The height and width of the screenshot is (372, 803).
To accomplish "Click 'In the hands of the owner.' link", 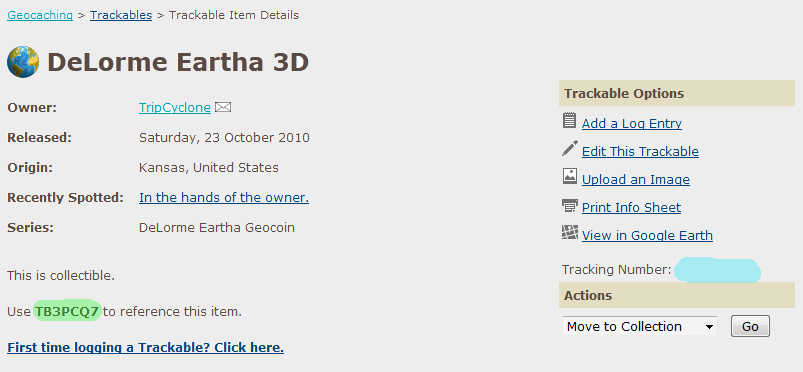I will pyautogui.click(x=224, y=198).
